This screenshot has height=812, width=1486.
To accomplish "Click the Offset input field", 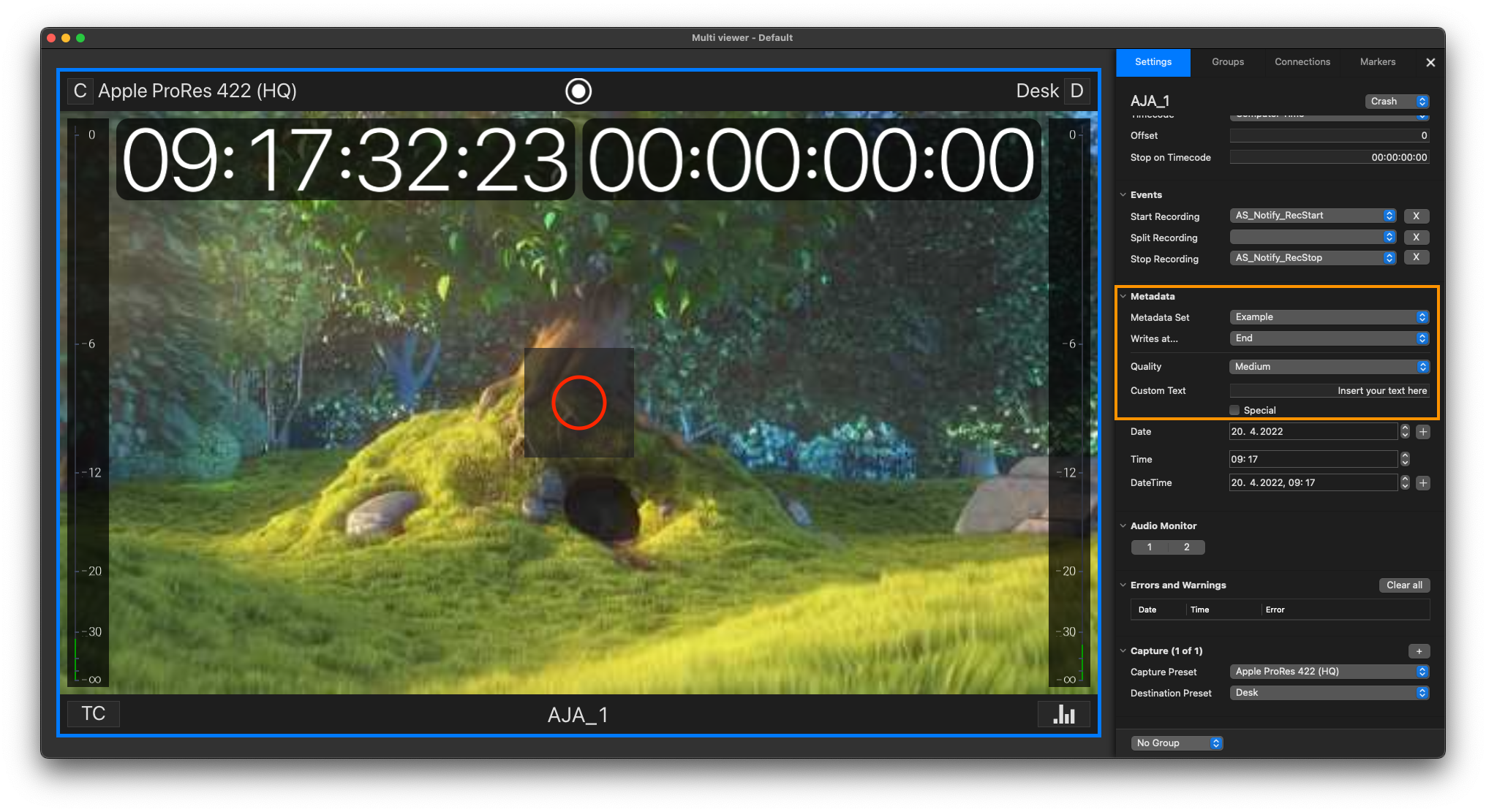I will [x=1330, y=136].
